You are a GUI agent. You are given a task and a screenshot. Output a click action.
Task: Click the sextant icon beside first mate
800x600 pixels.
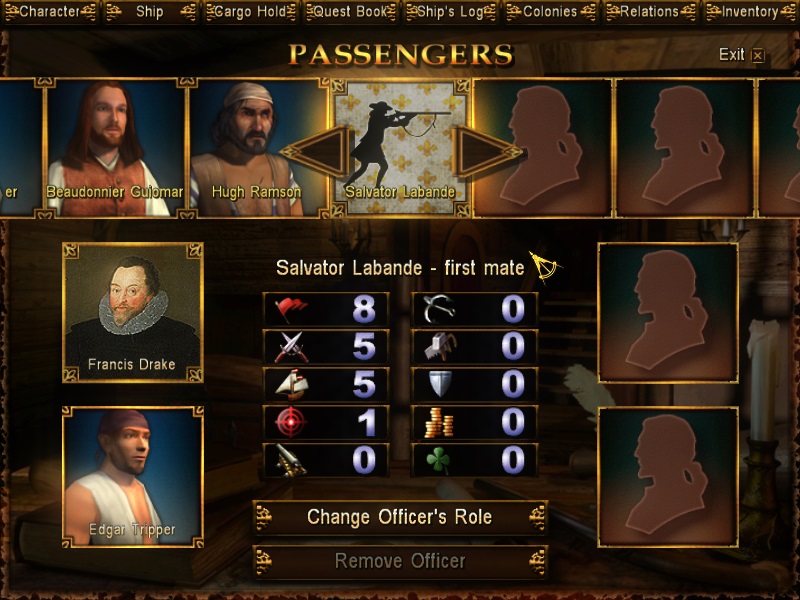click(x=544, y=266)
